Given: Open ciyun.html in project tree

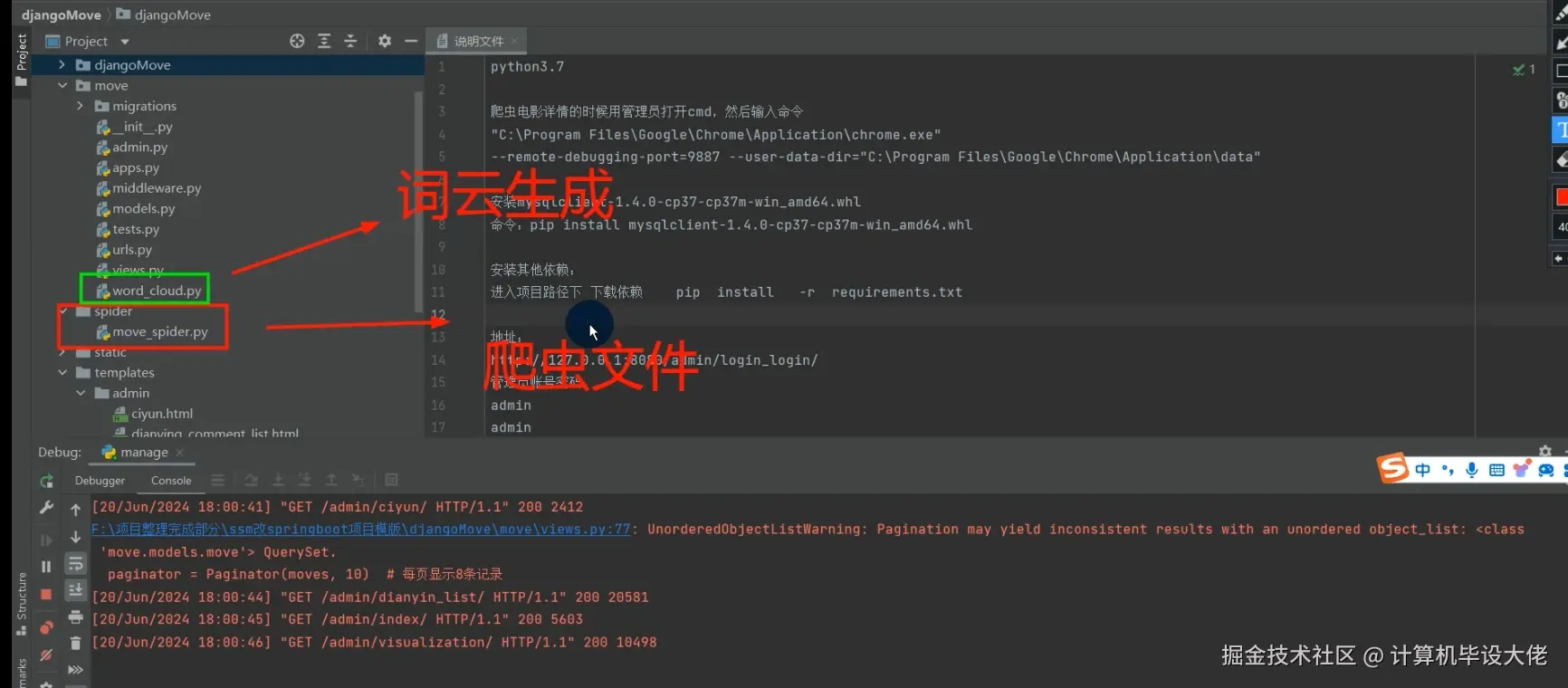Looking at the screenshot, I should 153,414.
